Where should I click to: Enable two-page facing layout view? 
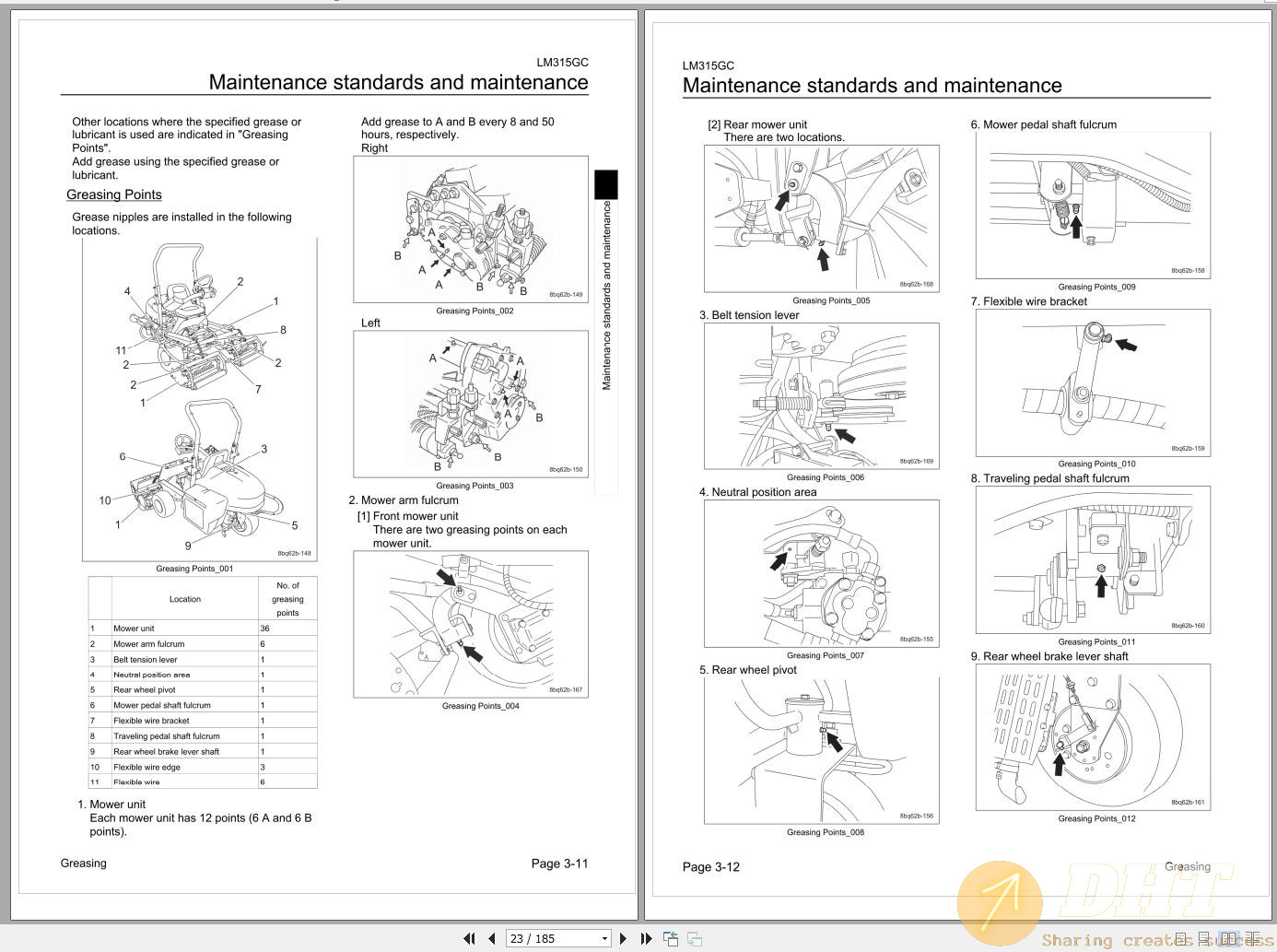[x=1227, y=938]
